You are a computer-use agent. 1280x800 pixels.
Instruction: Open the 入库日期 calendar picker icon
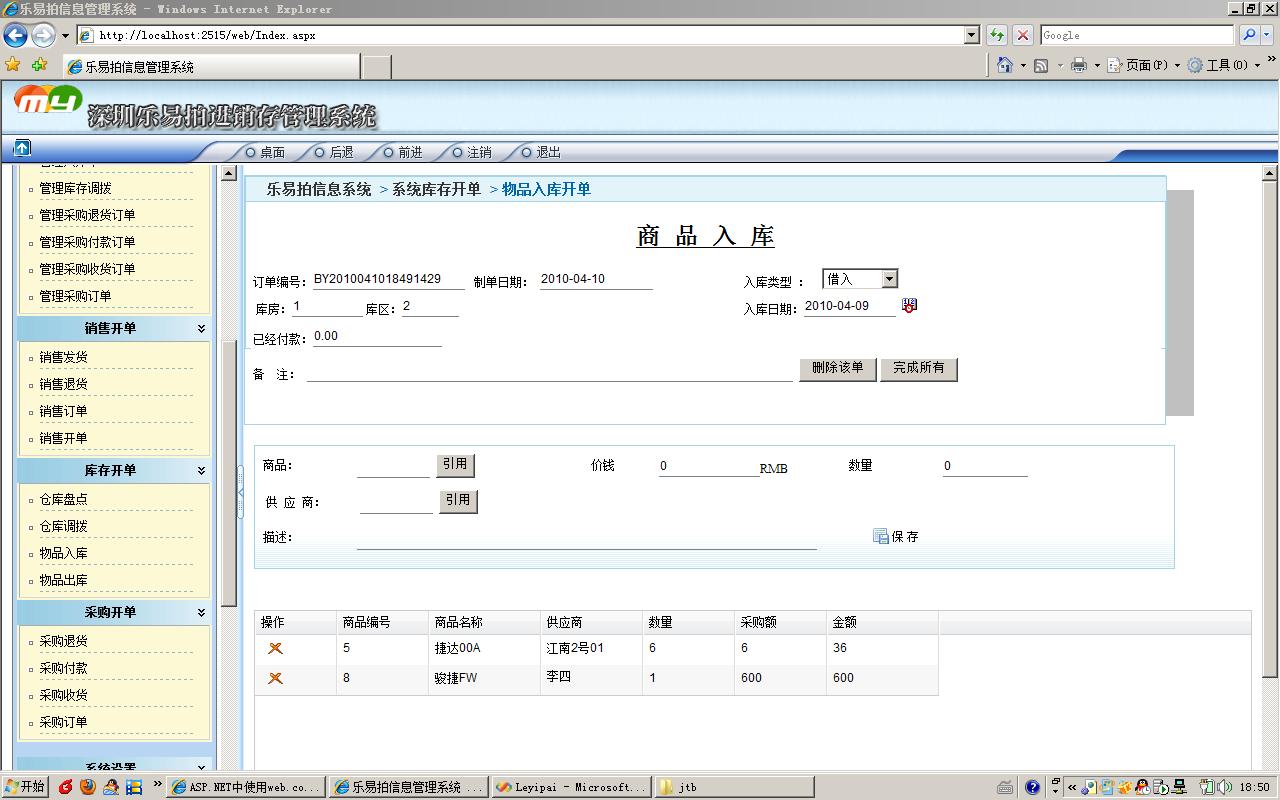908,305
